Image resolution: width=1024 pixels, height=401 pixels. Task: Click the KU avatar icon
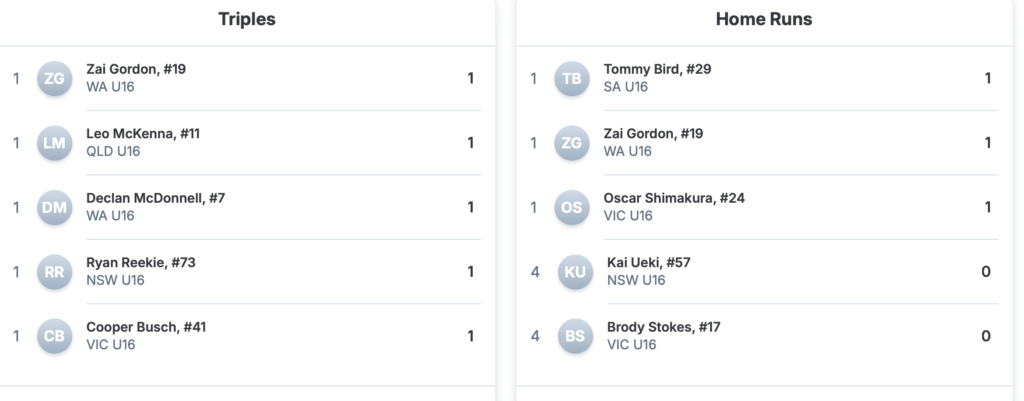coord(575,272)
